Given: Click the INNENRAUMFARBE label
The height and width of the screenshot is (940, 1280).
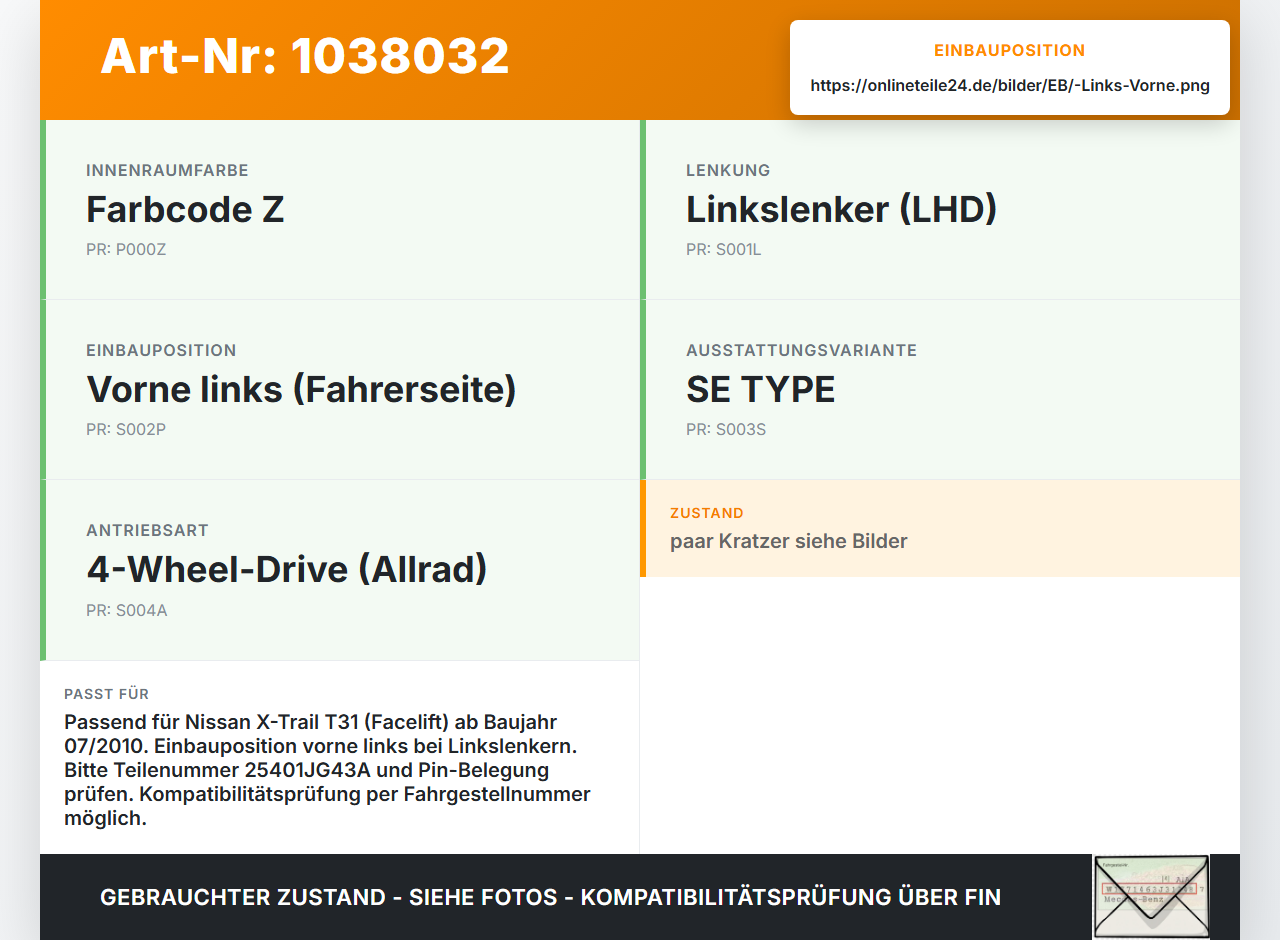Looking at the screenshot, I should pyautogui.click(x=167, y=170).
